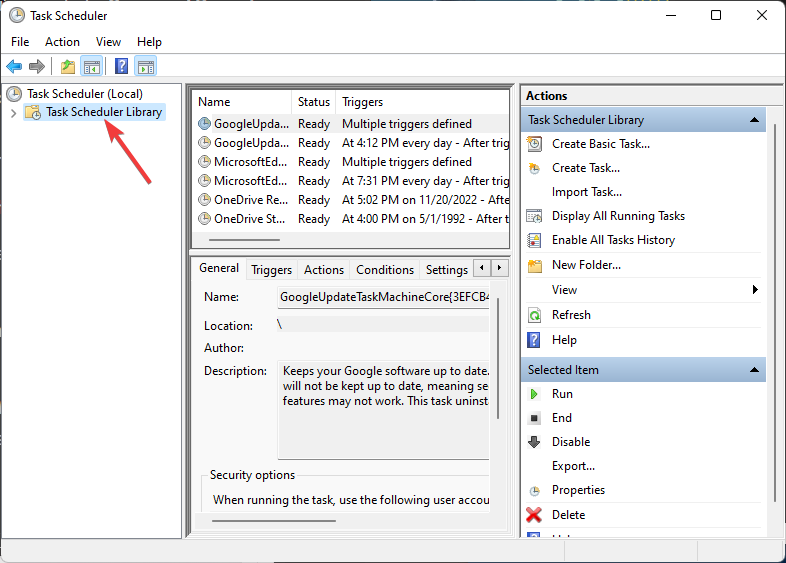Collapse the Task Scheduler Library actions section
This screenshot has width=786, height=563.
click(754, 120)
